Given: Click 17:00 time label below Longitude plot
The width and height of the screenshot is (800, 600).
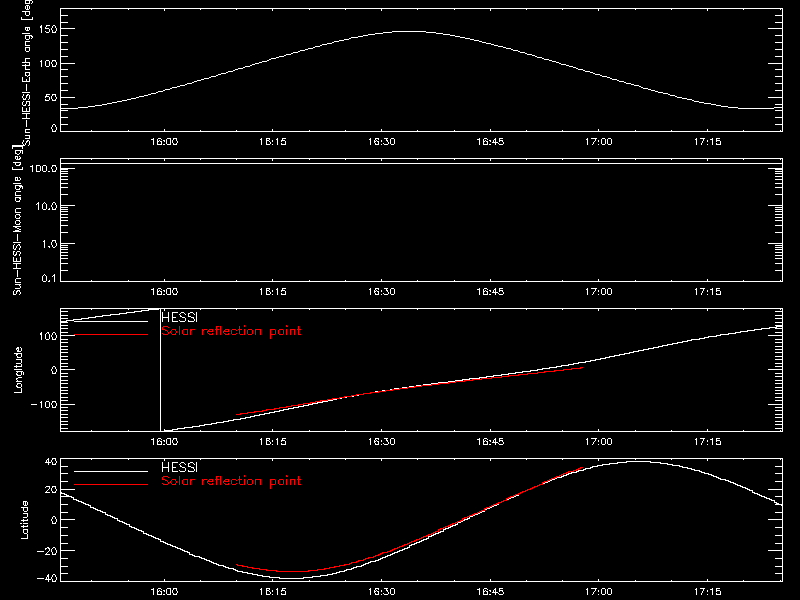Looking at the screenshot, I should [x=598, y=442].
